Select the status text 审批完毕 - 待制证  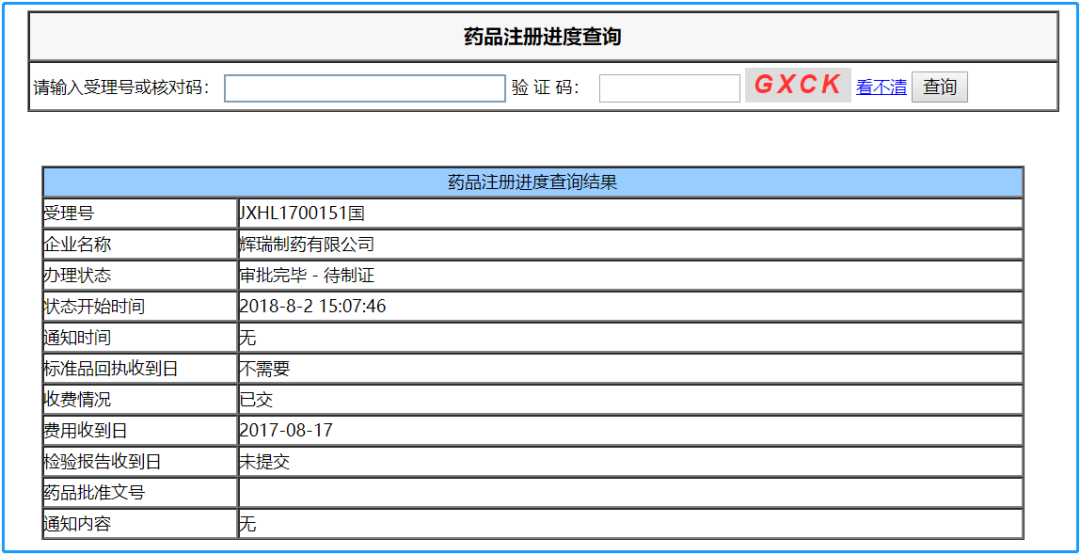coord(307,275)
